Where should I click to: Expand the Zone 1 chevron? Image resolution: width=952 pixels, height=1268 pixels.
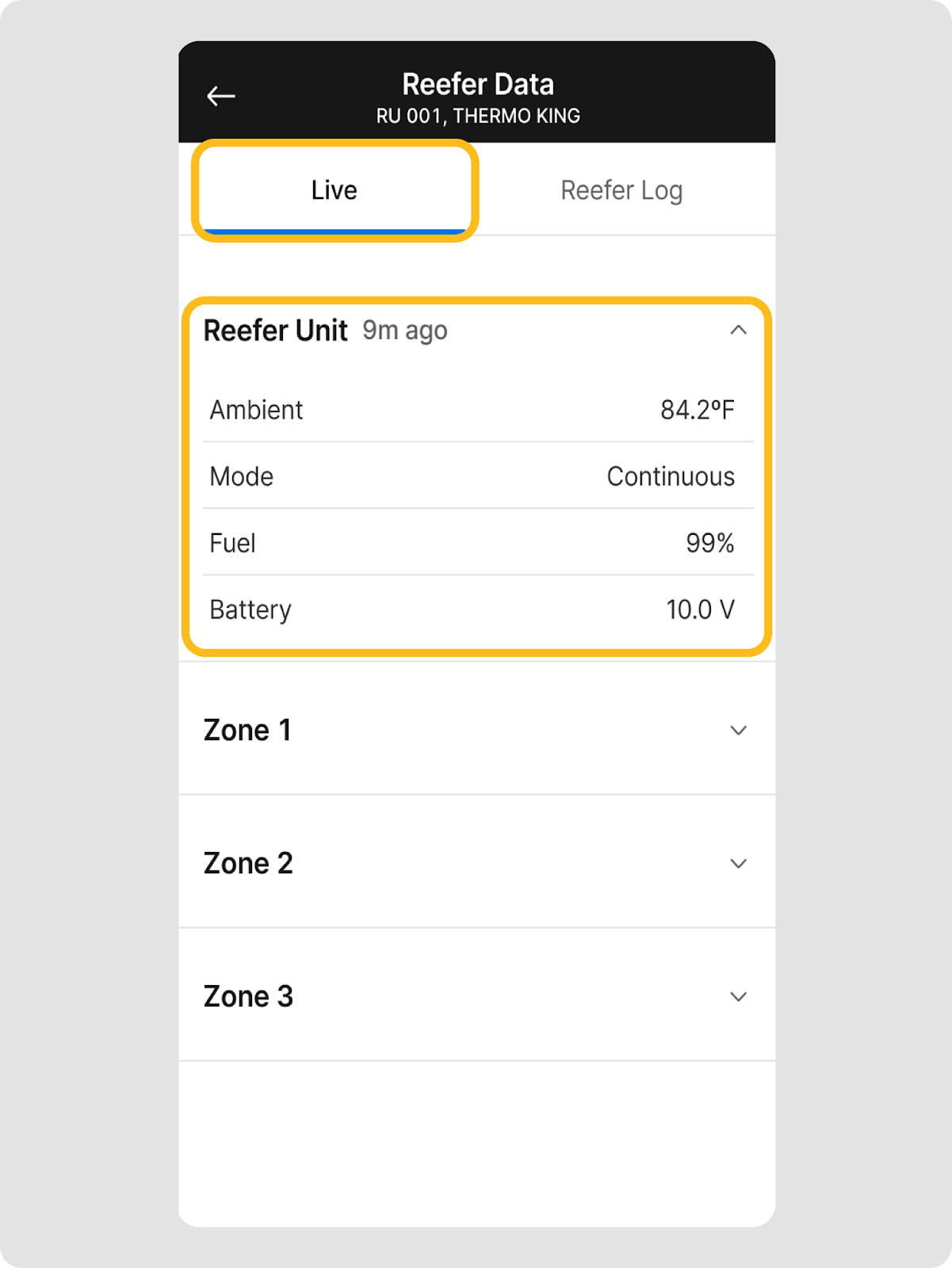738,730
